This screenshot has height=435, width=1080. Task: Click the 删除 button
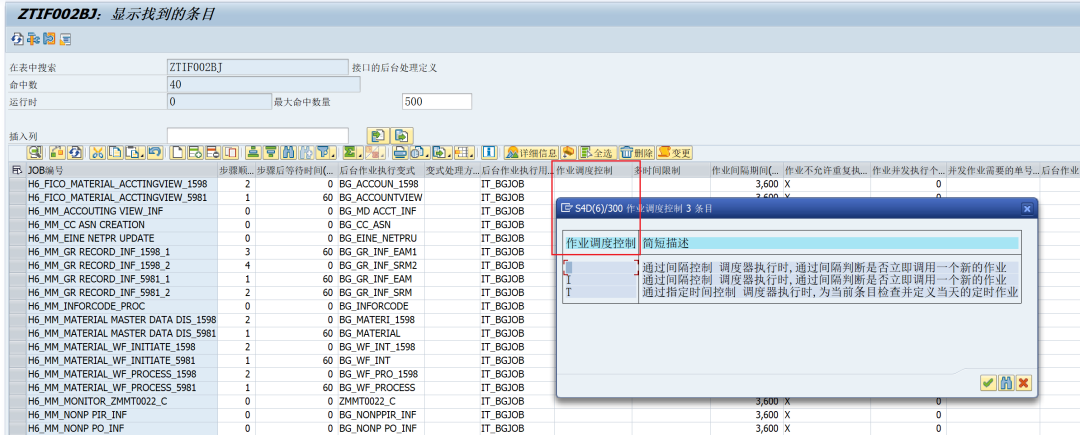(x=636, y=153)
